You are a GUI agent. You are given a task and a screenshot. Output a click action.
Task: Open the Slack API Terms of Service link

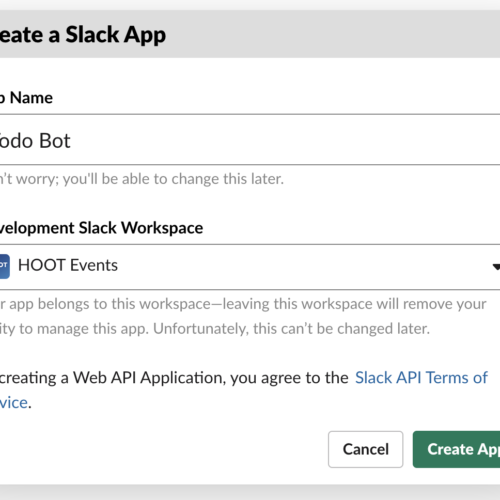[421, 378]
